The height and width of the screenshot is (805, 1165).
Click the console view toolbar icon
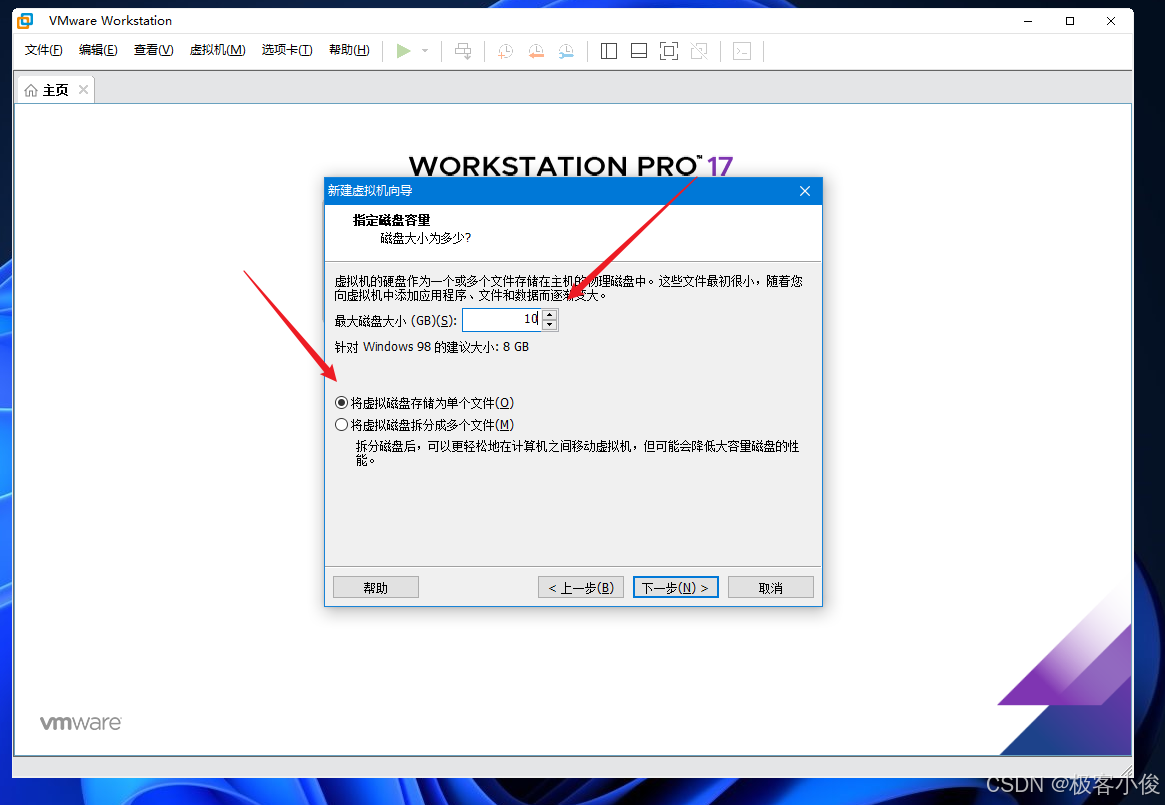742,51
